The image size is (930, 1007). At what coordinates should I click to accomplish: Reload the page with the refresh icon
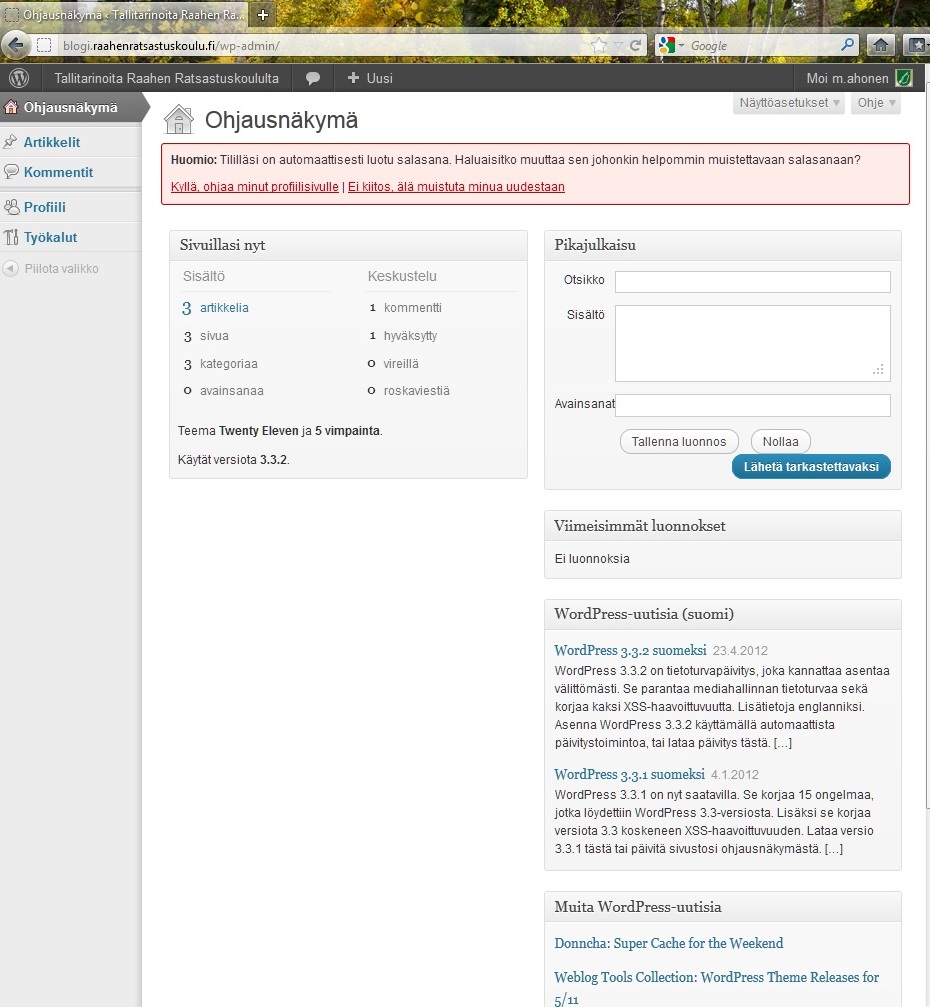point(635,46)
